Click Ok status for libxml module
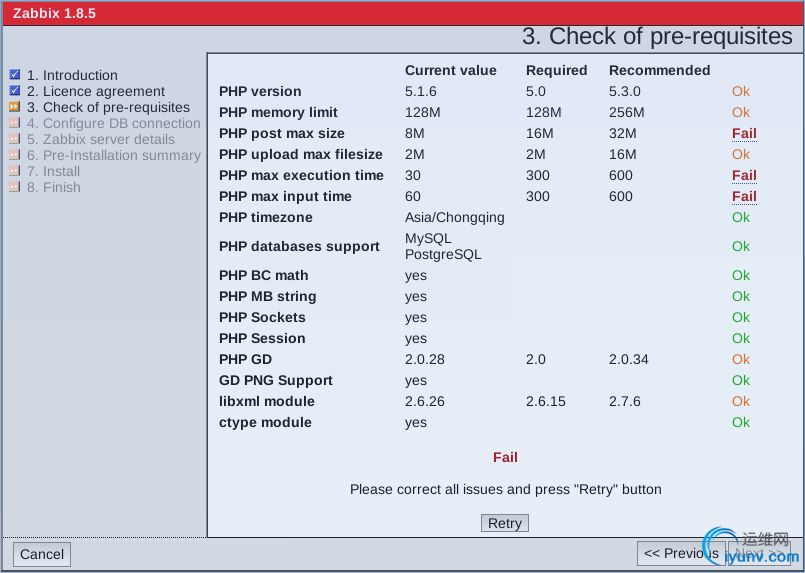Viewport: 805px width, 573px height. coord(741,402)
